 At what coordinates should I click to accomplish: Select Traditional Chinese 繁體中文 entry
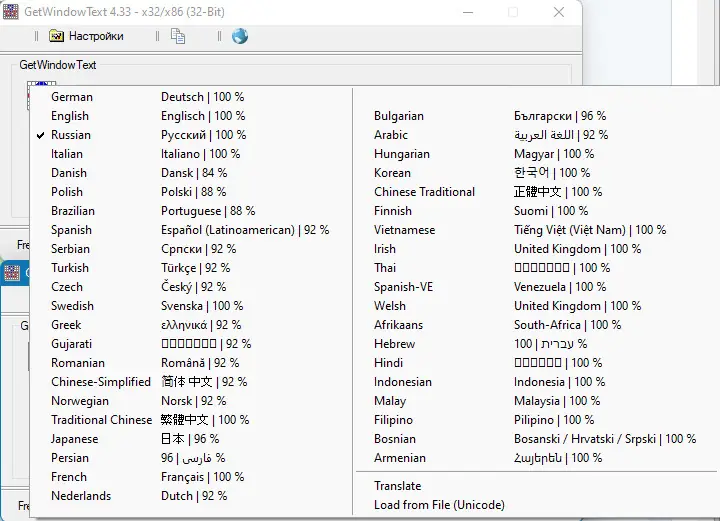192,420
